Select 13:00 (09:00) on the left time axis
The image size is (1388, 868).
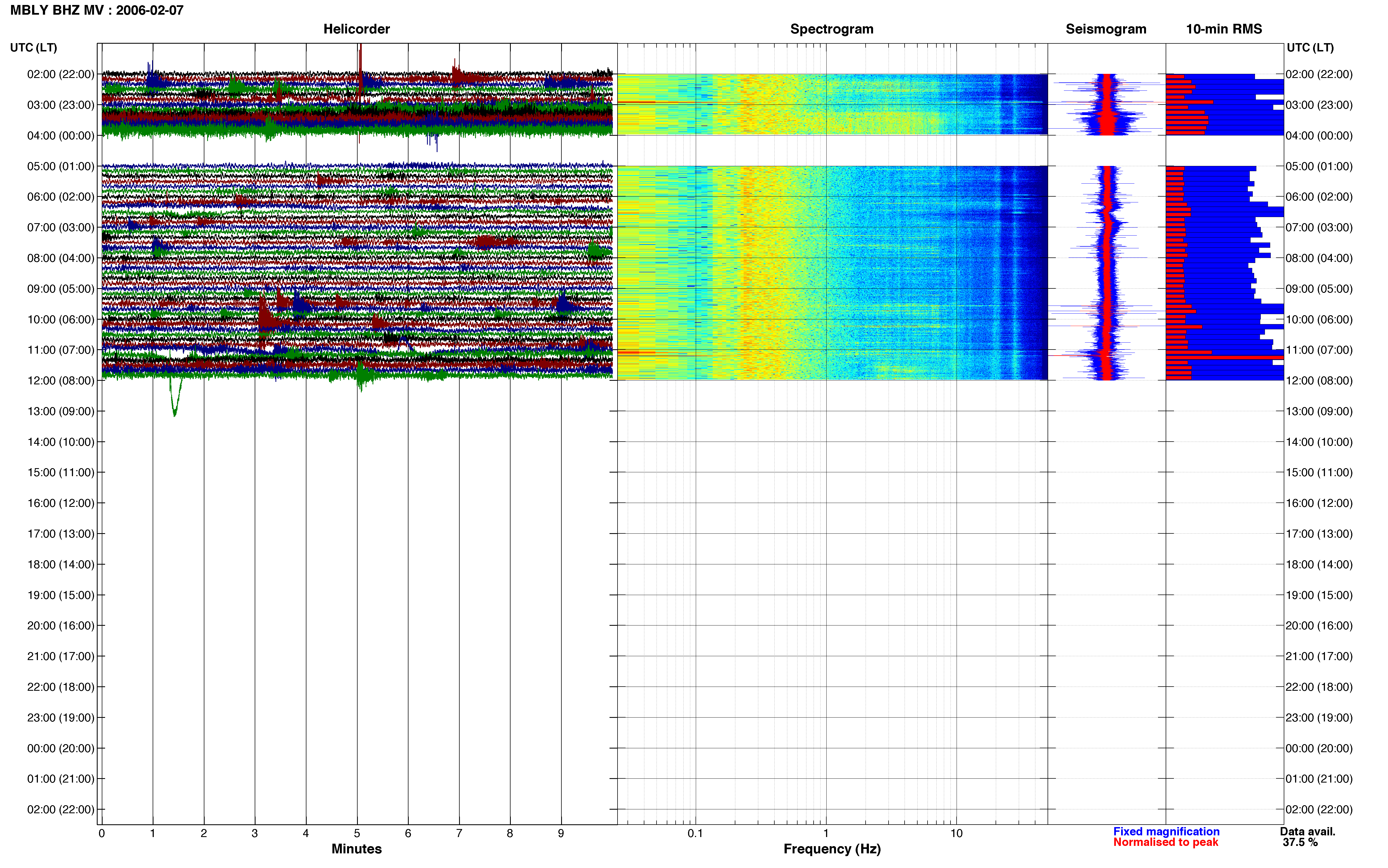coord(61,411)
